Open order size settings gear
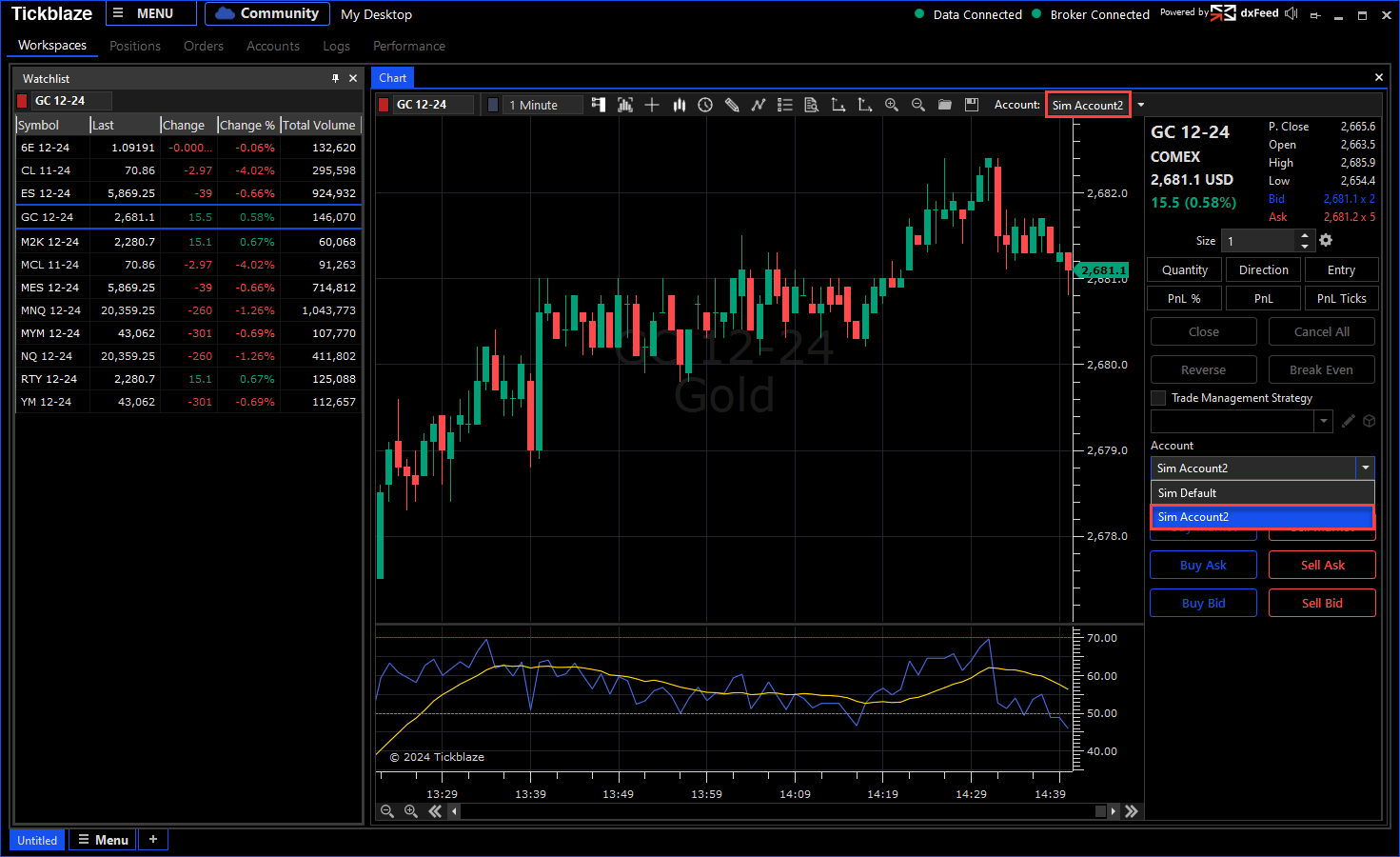Viewport: 1400px width, 857px height. (x=1326, y=241)
